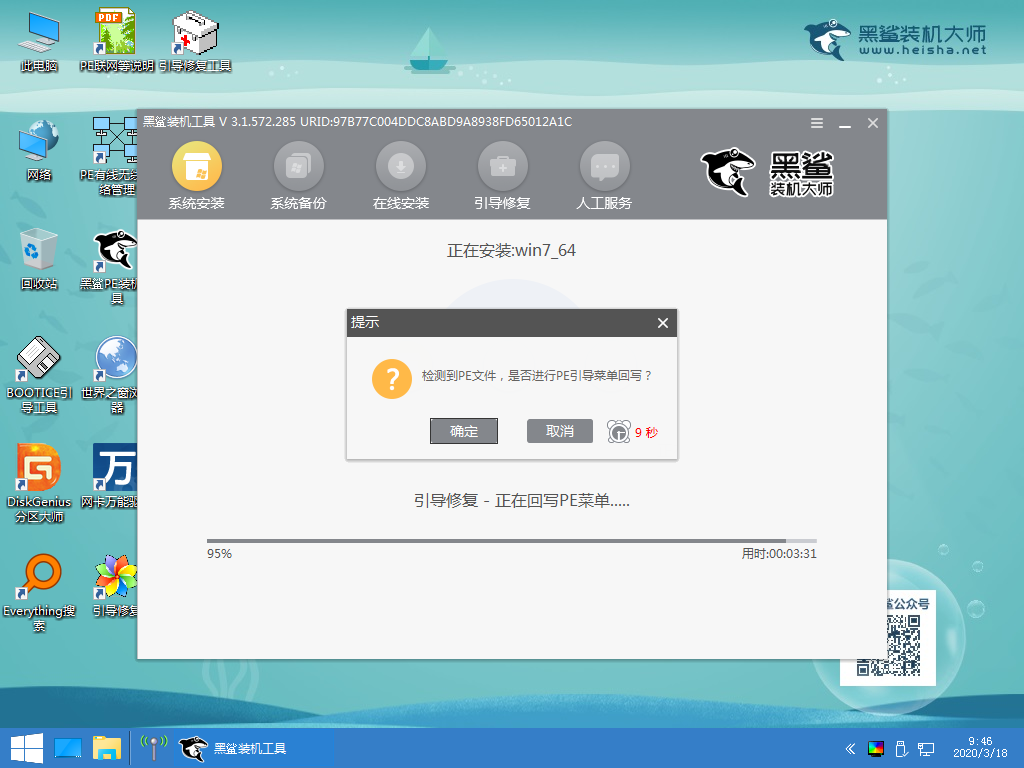Click the installation progress bar
The width and height of the screenshot is (1024, 768).
pyautogui.click(x=511, y=541)
